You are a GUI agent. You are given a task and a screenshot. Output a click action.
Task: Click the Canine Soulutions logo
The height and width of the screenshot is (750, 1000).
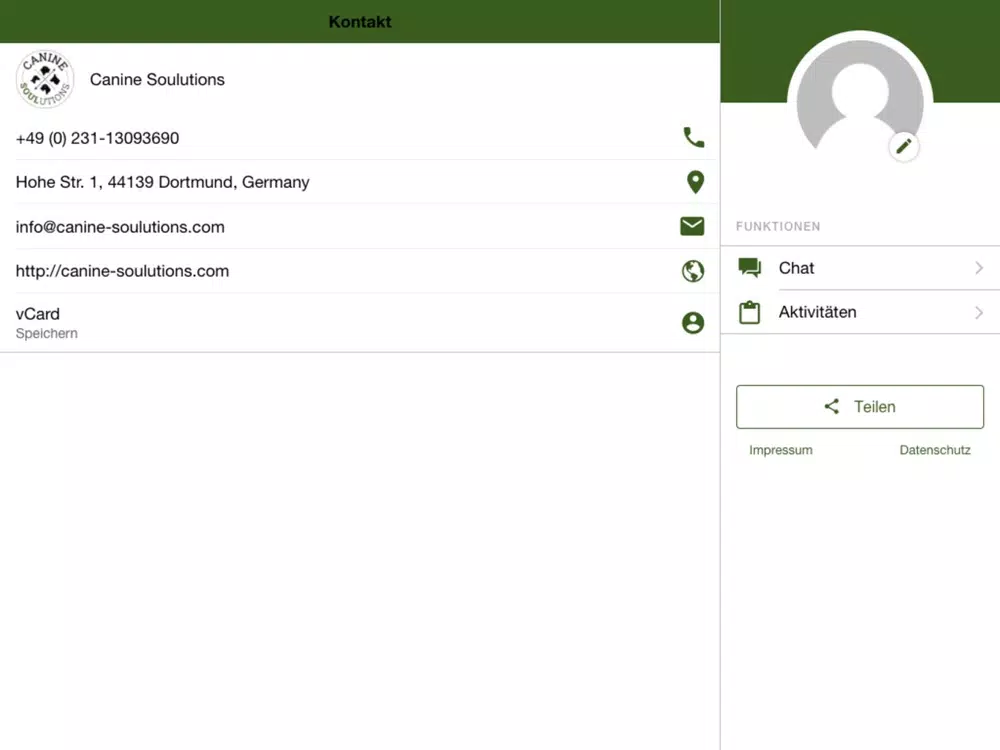pyautogui.click(x=45, y=79)
